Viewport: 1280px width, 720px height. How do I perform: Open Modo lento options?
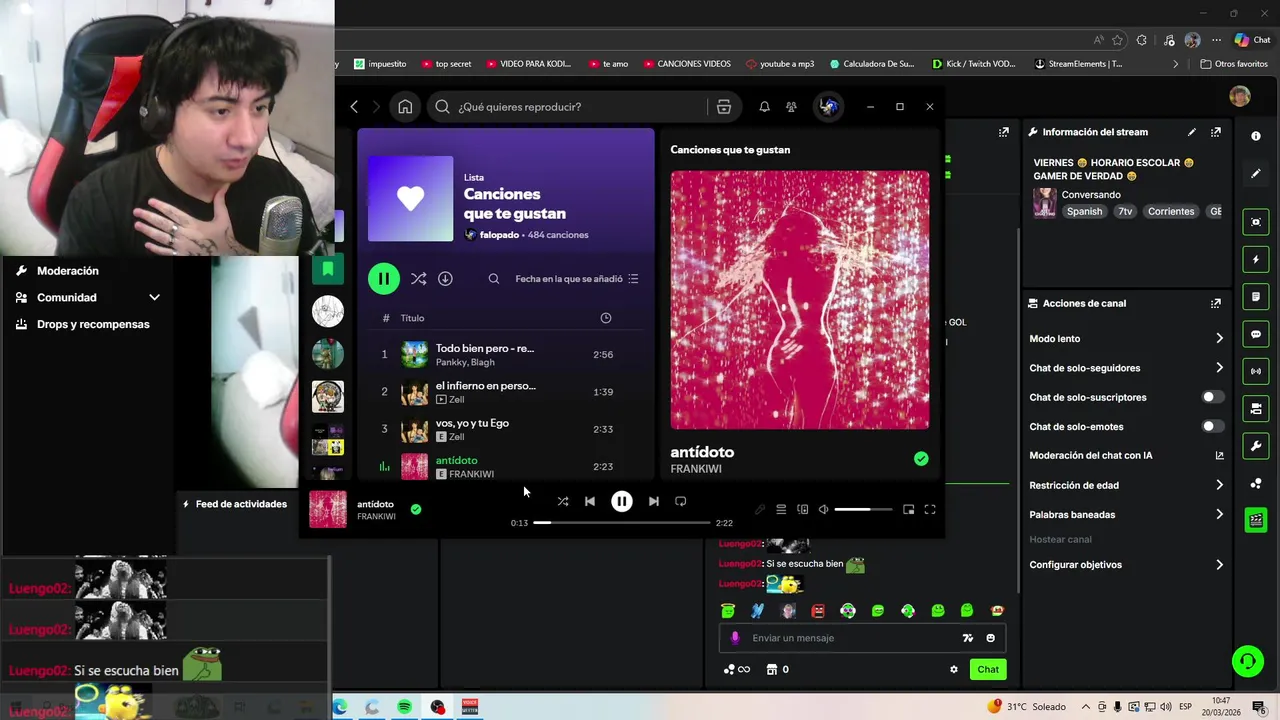coord(1126,339)
